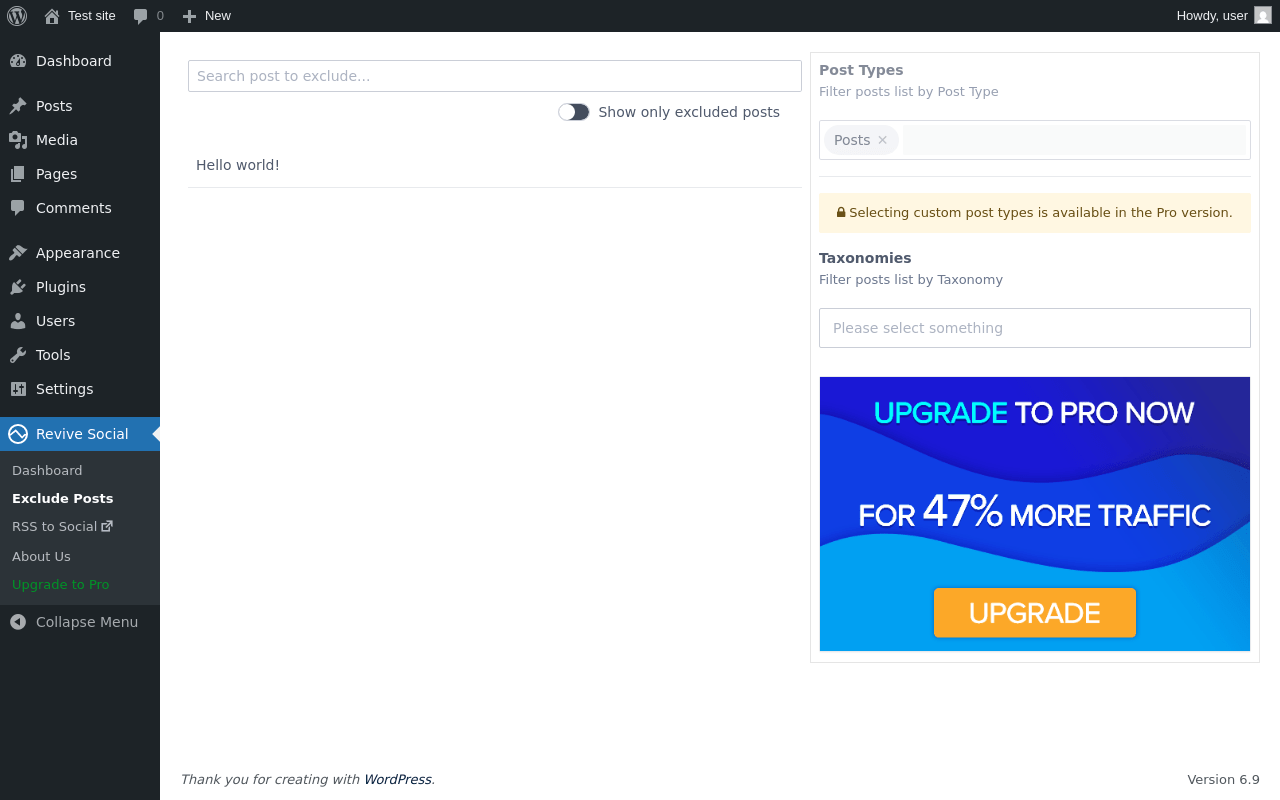Click the orange UPGRADE banner button
This screenshot has width=1280, height=800.
[x=1035, y=612]
